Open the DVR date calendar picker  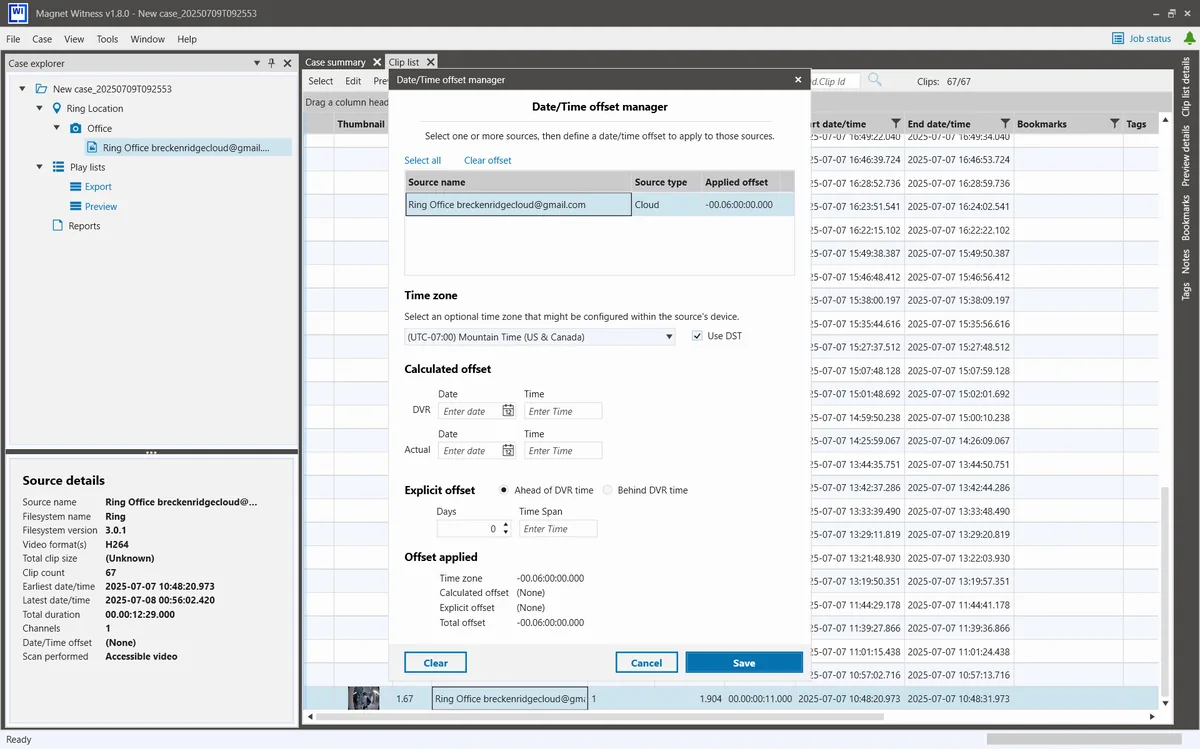[x=508, y=411]
